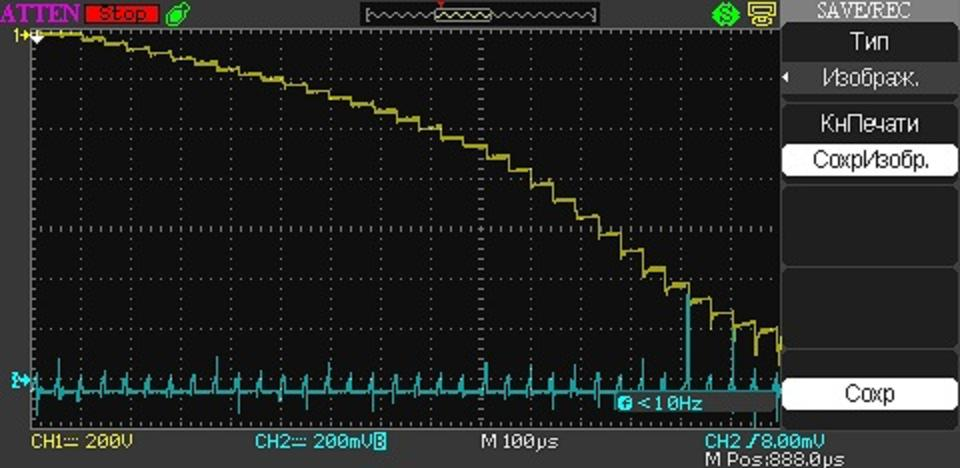Select the SAVE/REC menu header
The width and height of the screenshot is (960, 468).
click(868, 10)
